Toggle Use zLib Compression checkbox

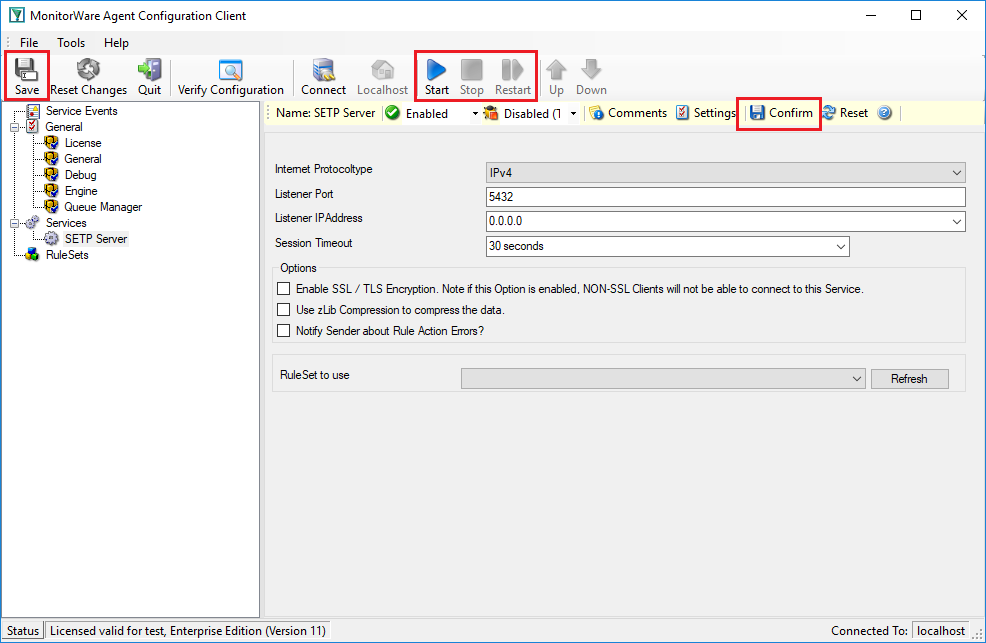click(284, 309)
